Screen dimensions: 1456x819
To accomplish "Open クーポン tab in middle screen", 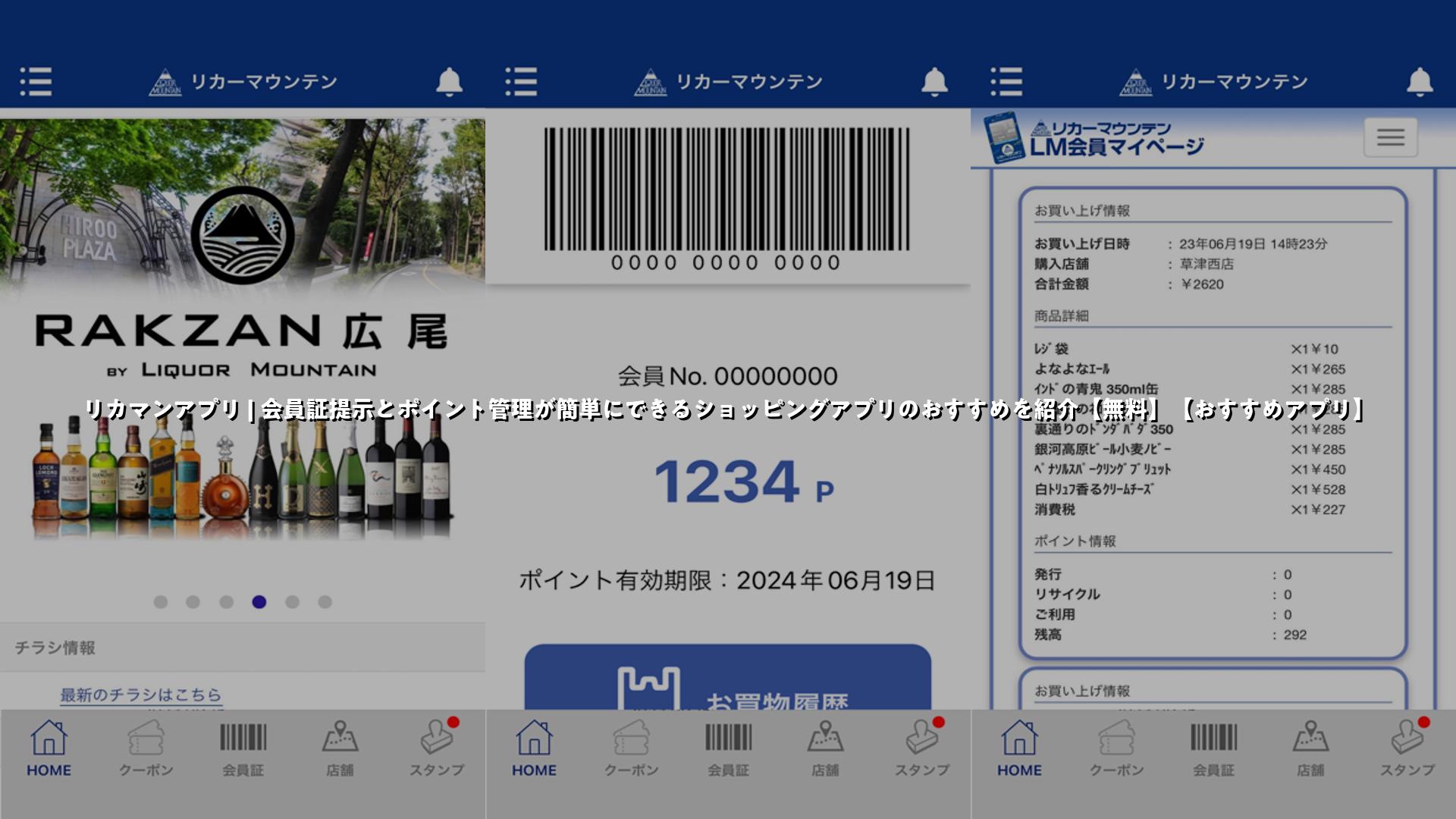I will pos(631,748).
